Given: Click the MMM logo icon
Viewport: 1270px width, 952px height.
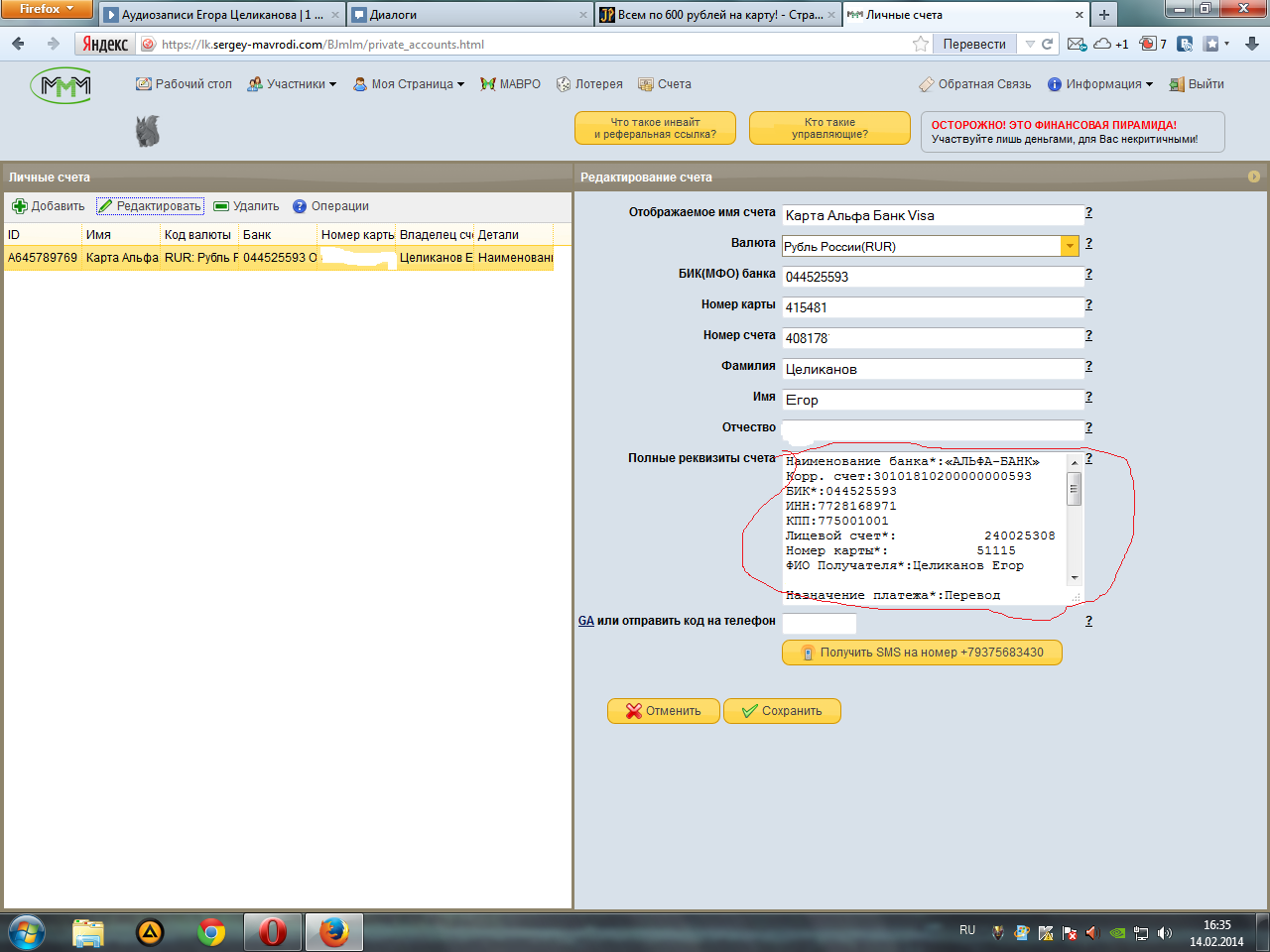Looking at the screenshot, I should 61,86.
